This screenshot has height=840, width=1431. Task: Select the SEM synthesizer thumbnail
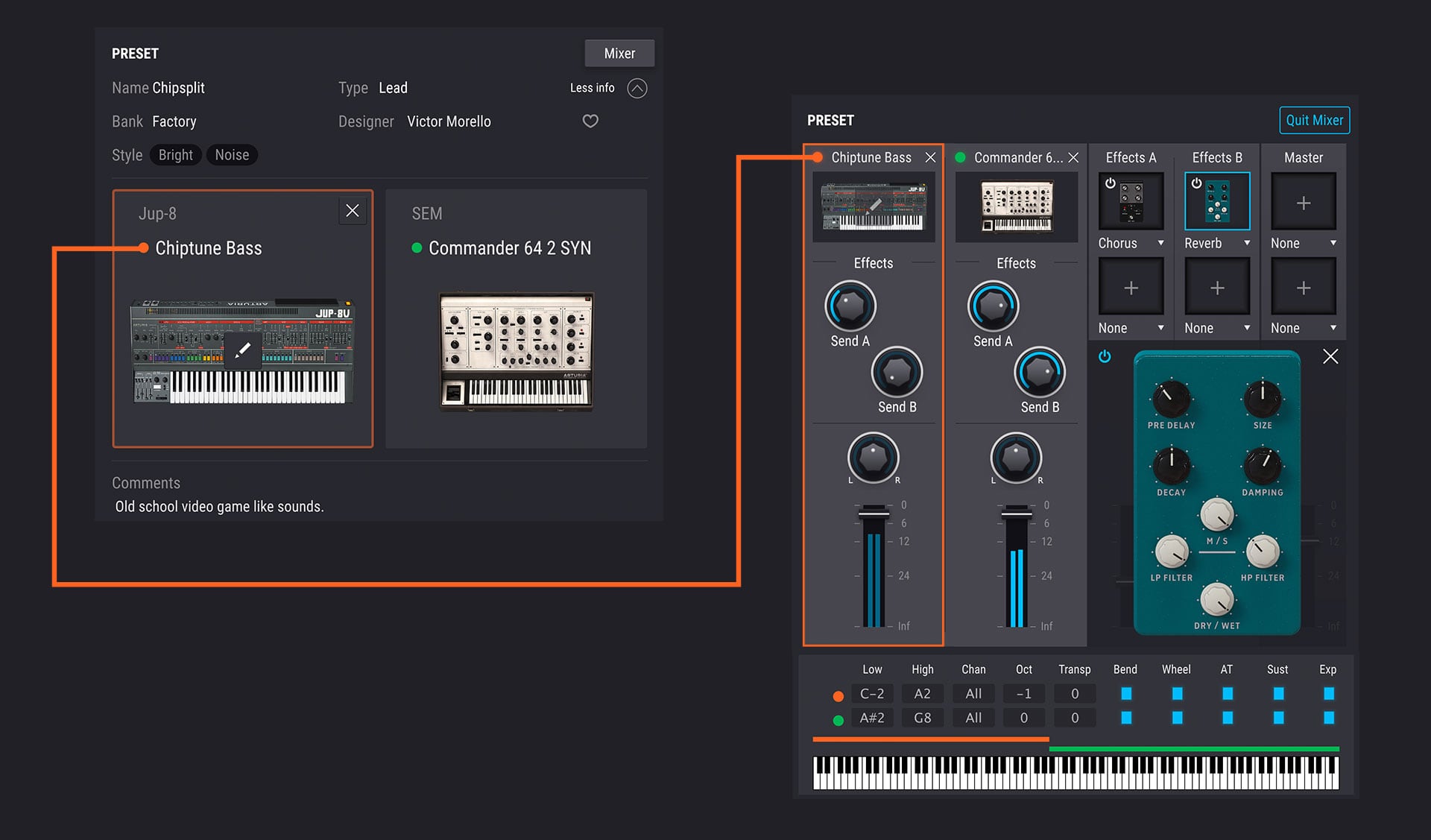[x=516, y=351]
